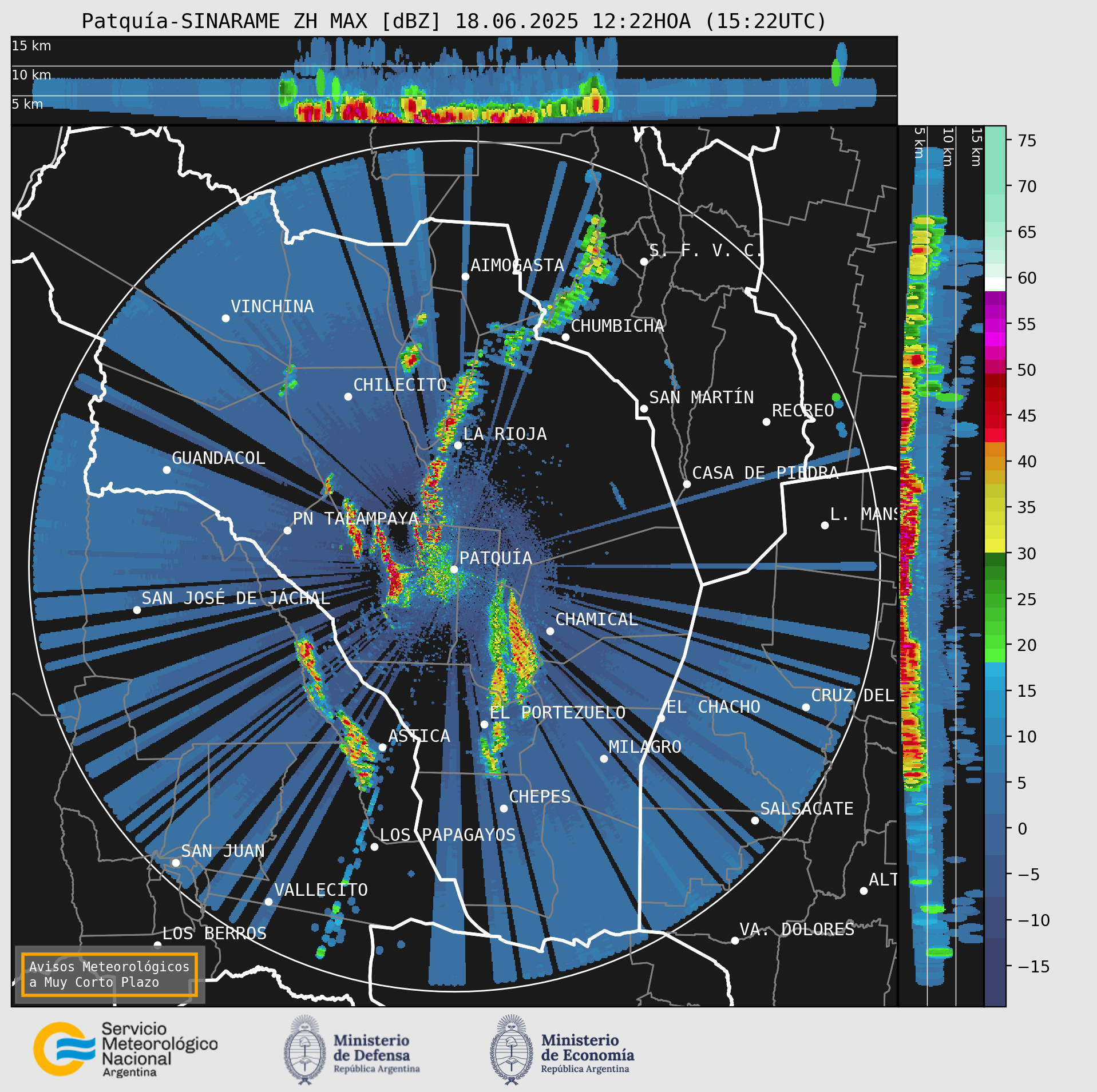Click the EL PORTEZUELO marker dot
The height and width of the screenshot is (1092, 1097).
tap(484, 724)
